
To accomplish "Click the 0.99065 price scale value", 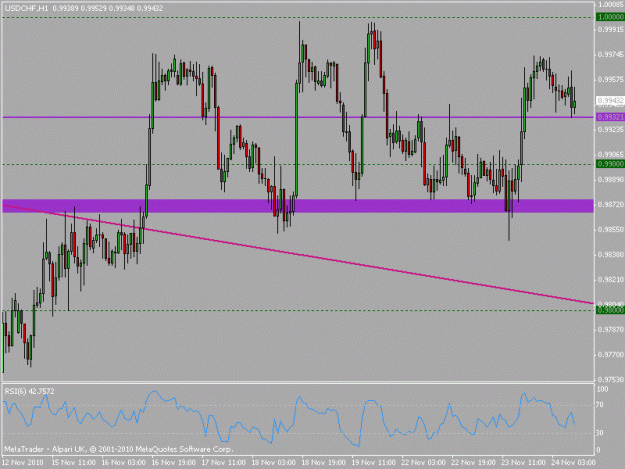I will pos(610,154).
